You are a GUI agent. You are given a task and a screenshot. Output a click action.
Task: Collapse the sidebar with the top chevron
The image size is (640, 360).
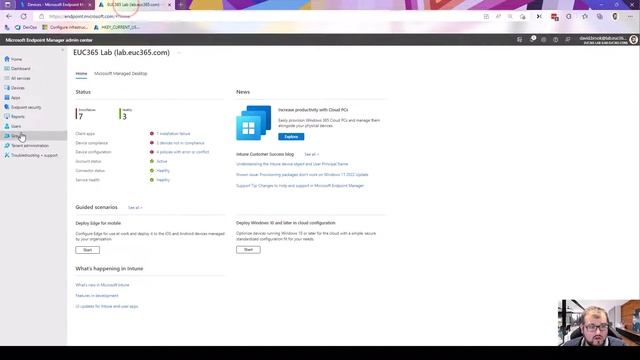tap(62, 50)
